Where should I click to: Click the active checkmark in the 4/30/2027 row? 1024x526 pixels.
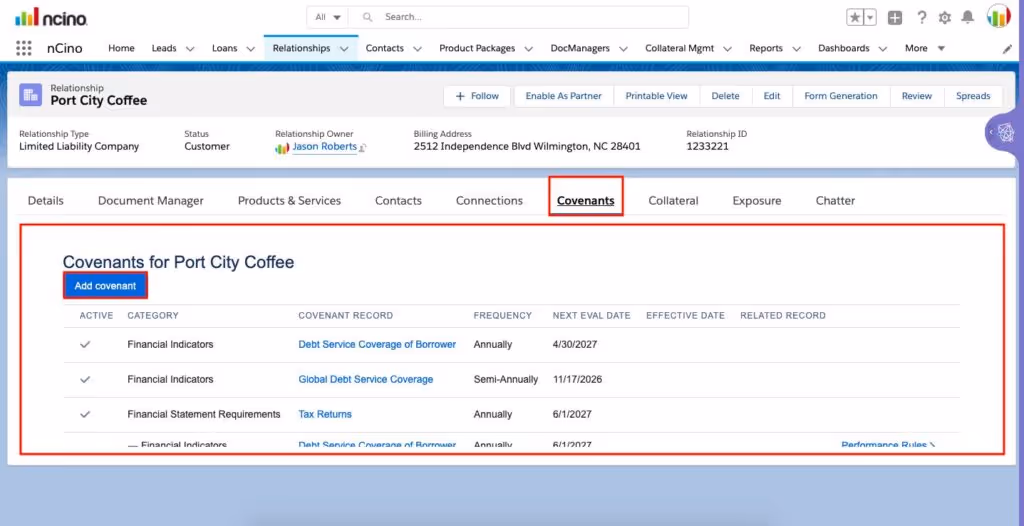[85, 344]
